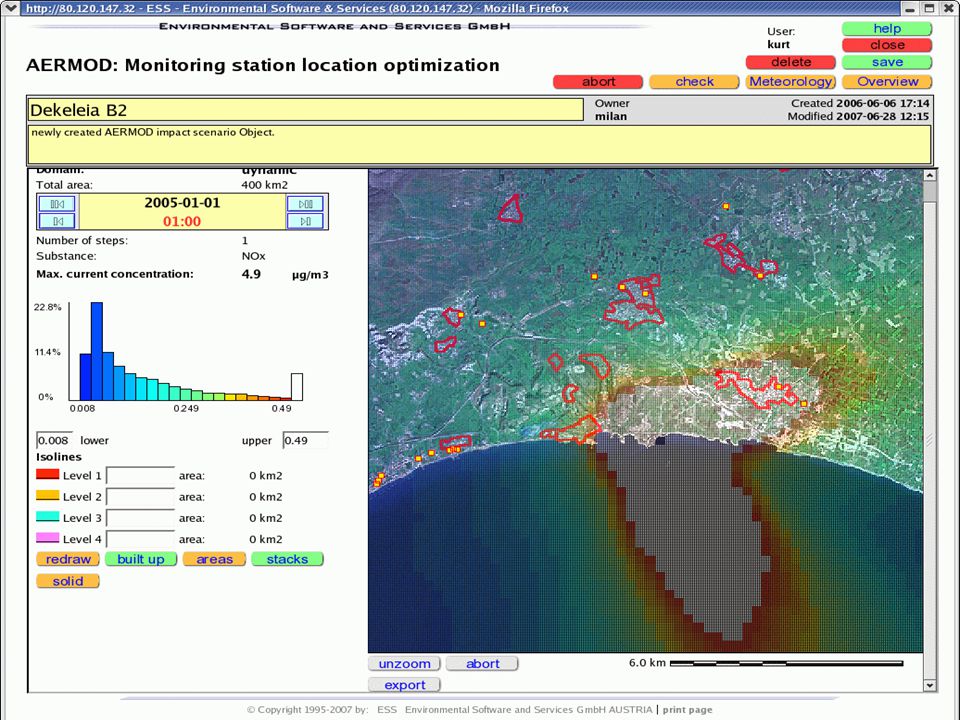Click the green help button
This screenshot has height=720, width=960.
pos(887,28)
